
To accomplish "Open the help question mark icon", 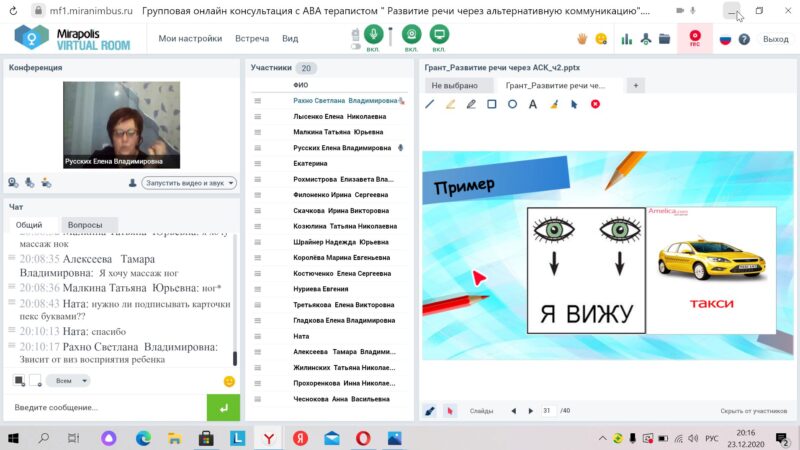I will pos(744,39).
